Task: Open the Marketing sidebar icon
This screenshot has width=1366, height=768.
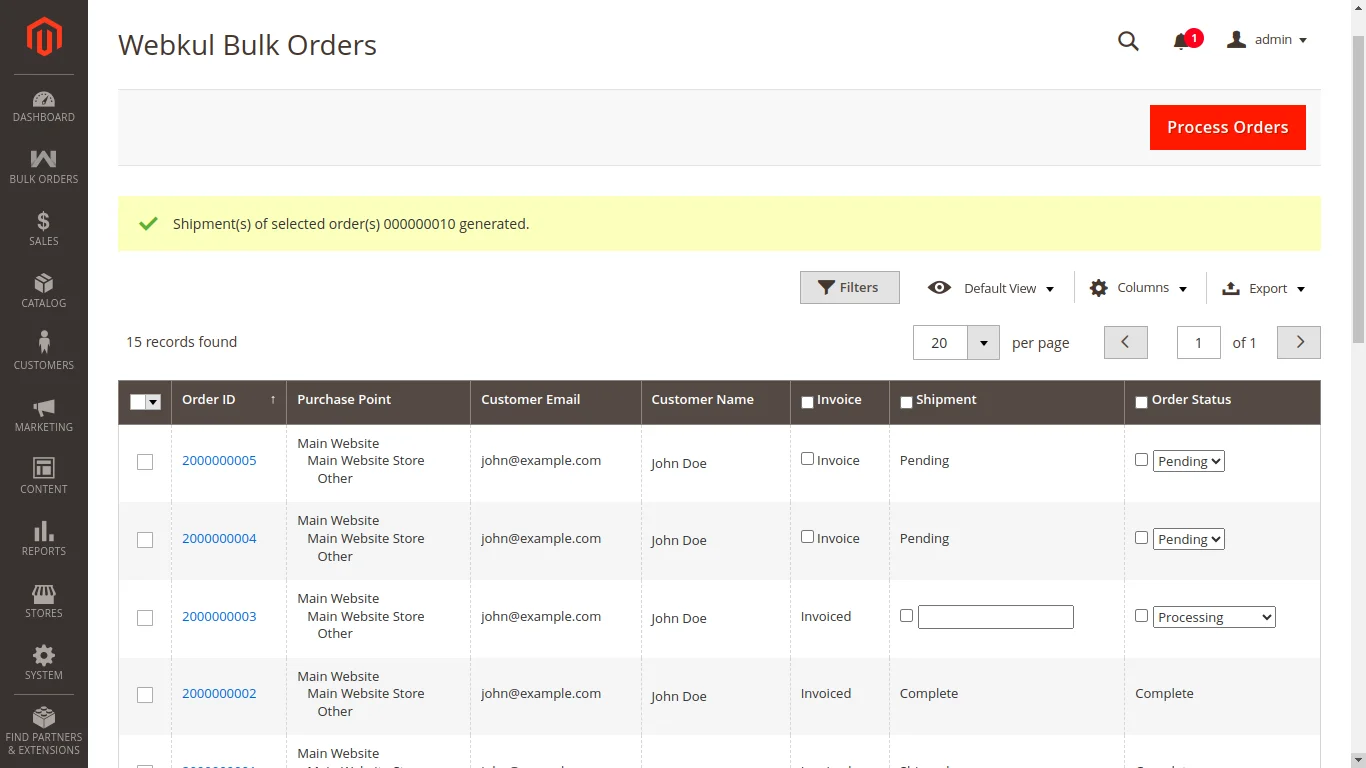Action: pos(43,410)
